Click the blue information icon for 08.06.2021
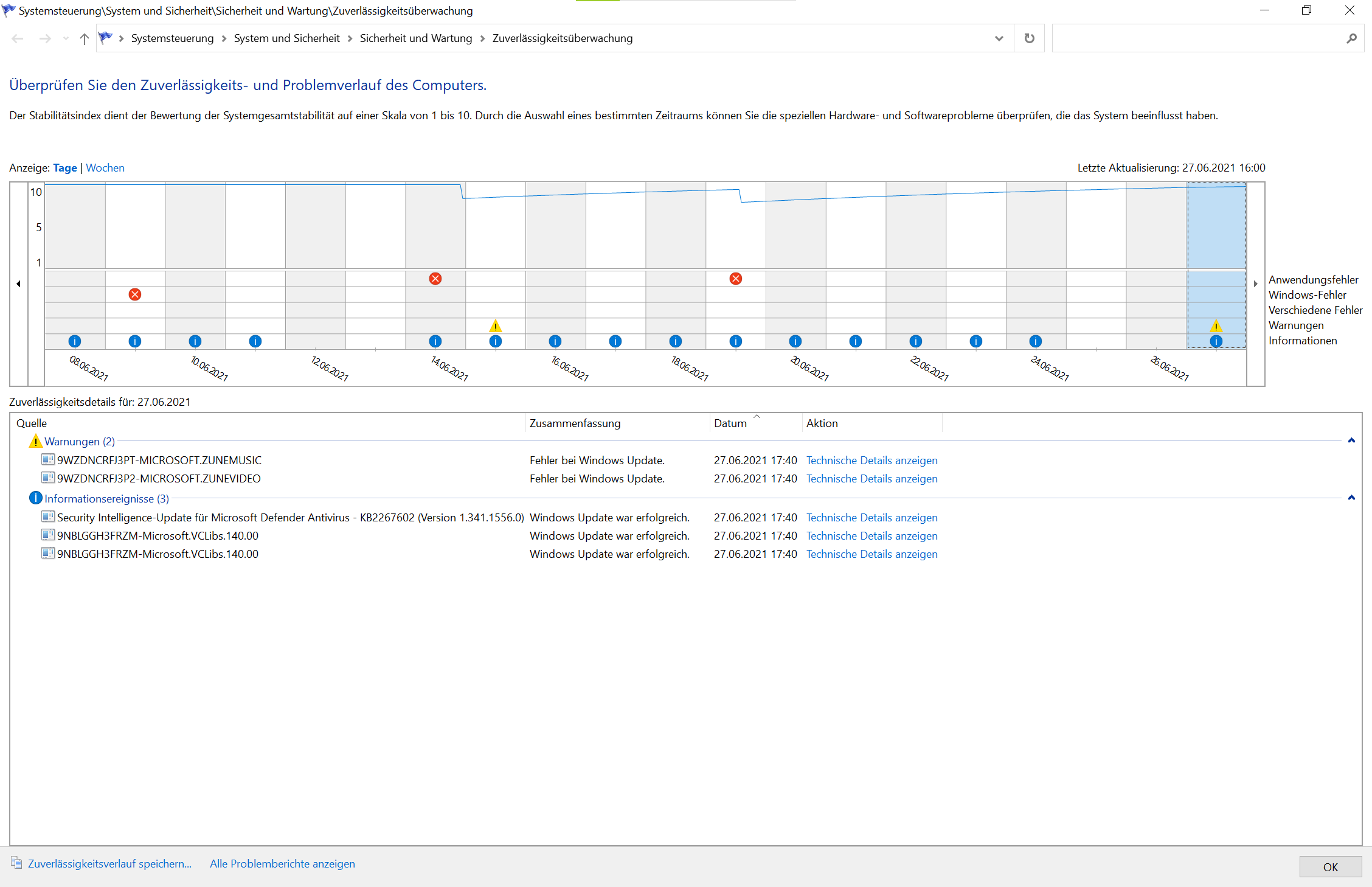Image resolution: width=1372 pixels, height=887 pixels. (x=75, y=341)
